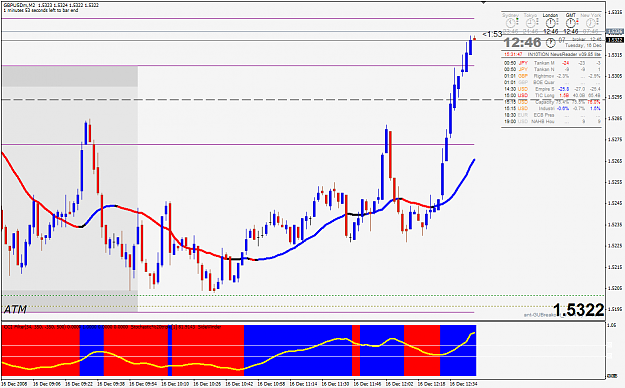
Task: Select the USD Industri news row
Action: tap(552, 108)
